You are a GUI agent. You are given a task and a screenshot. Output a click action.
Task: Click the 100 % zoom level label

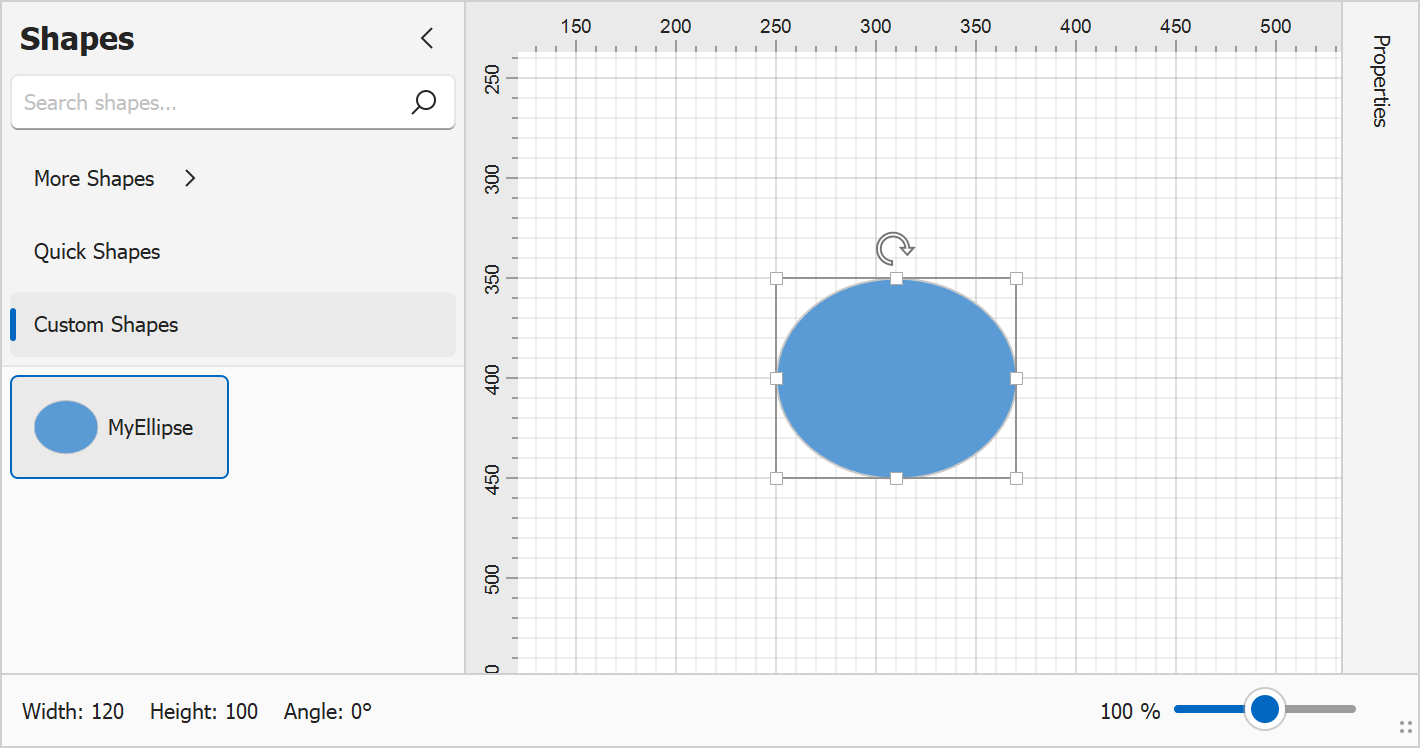click(x=1130, y=711)
